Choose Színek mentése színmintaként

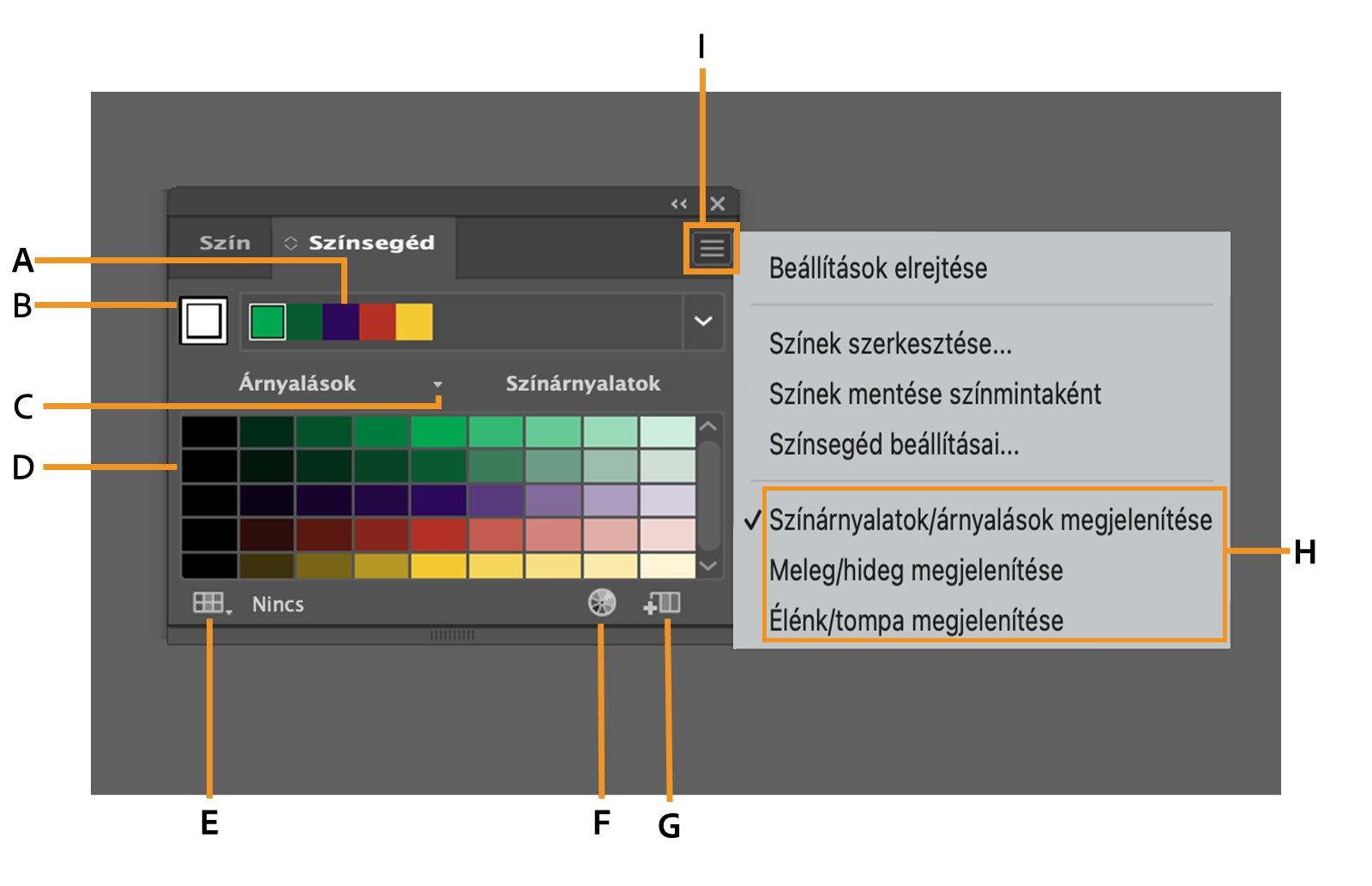pyautogui.click(x=935, y=395)
